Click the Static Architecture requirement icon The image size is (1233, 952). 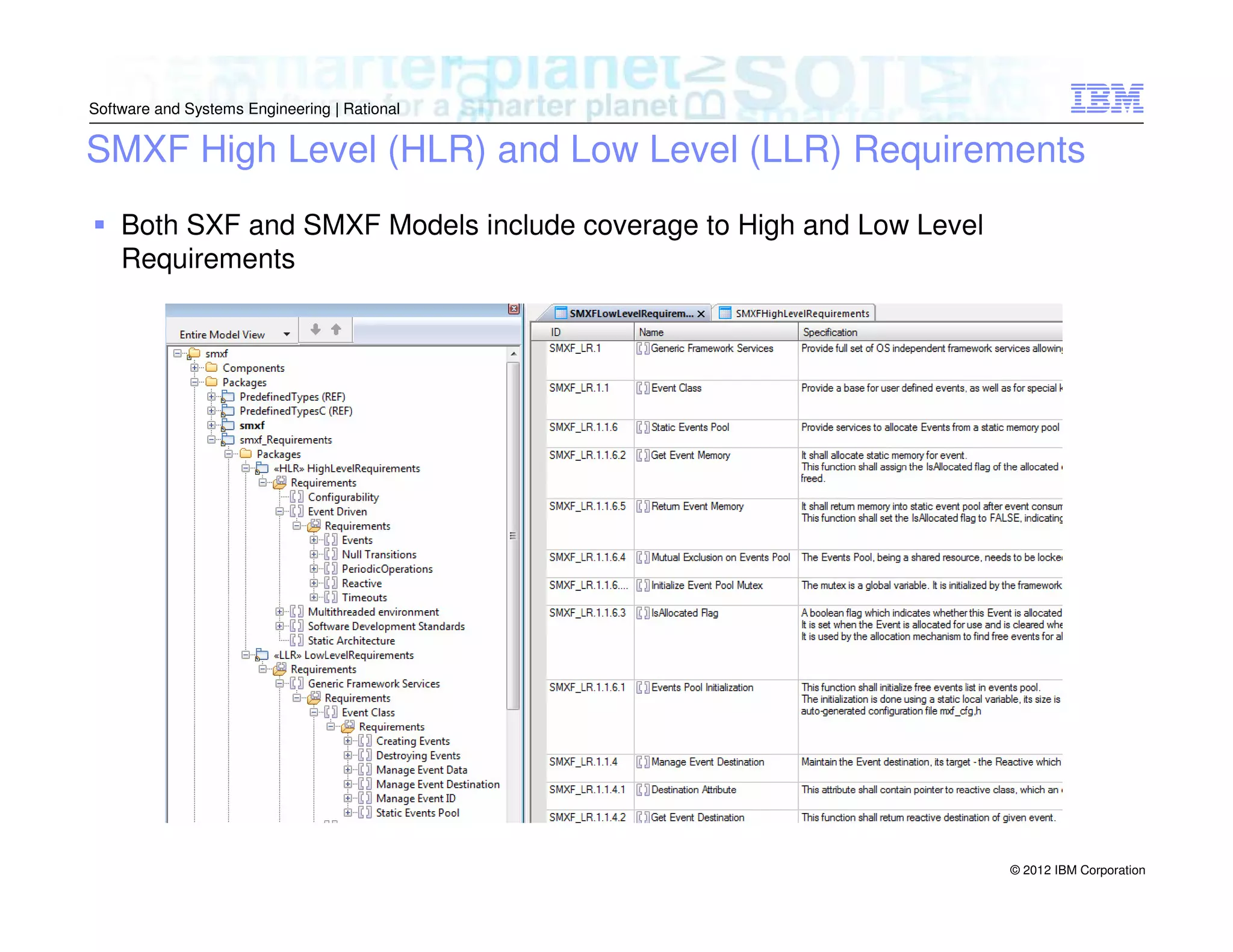[296, 640]
